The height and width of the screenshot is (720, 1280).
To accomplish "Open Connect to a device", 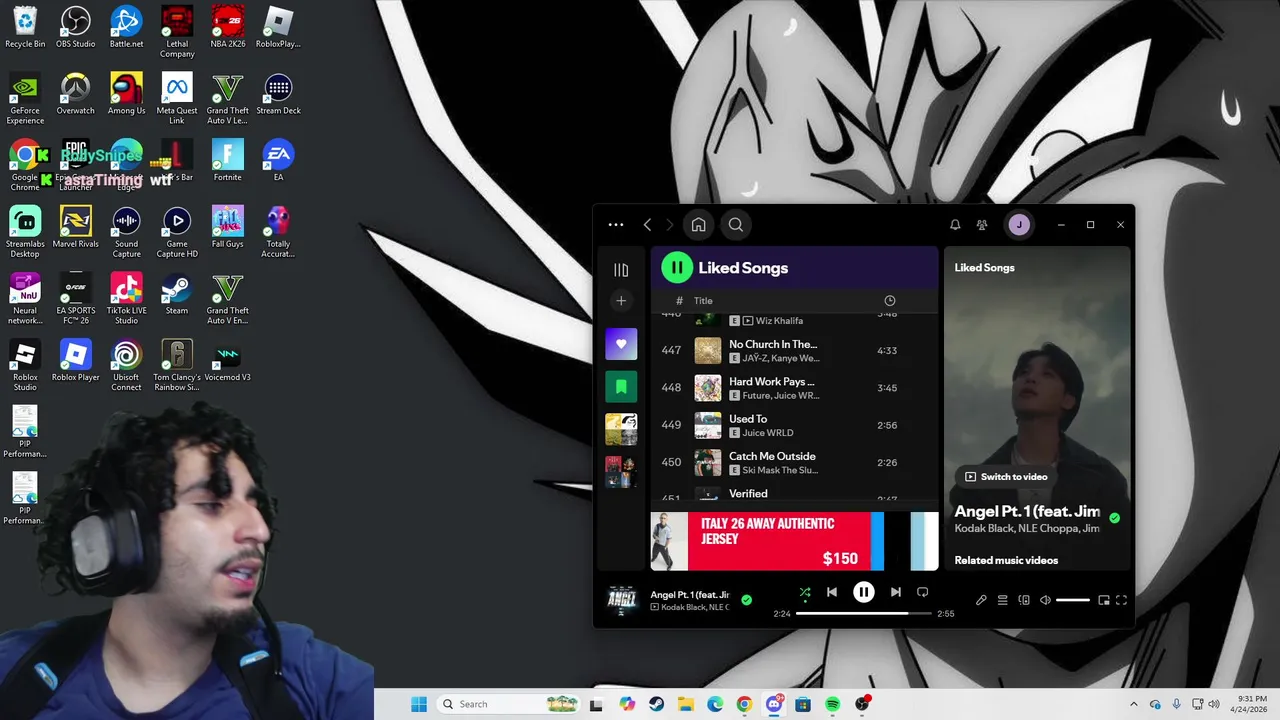I will [x=1024, y=600].
